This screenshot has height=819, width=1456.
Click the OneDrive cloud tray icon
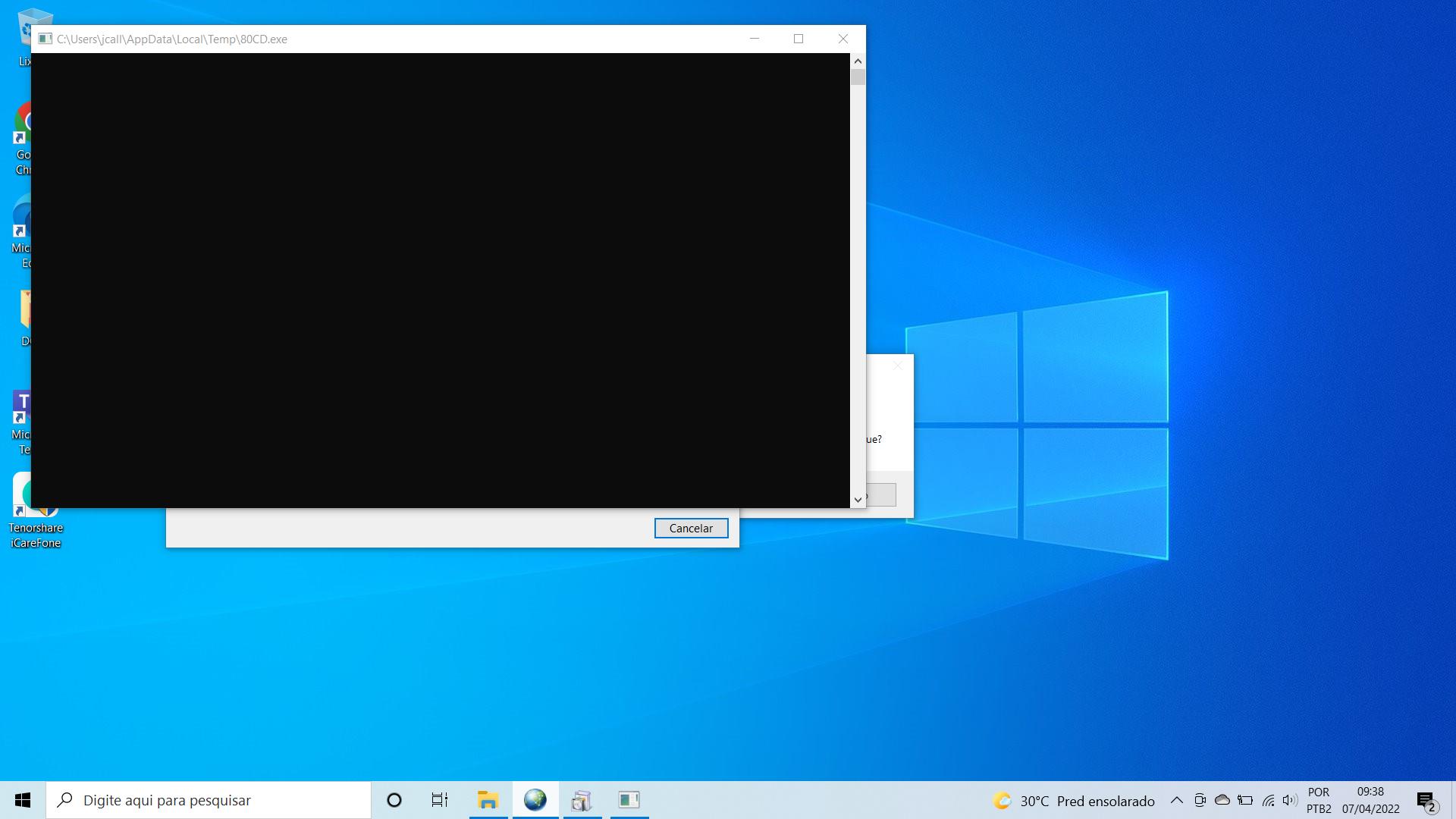(x=1222, y=800)
